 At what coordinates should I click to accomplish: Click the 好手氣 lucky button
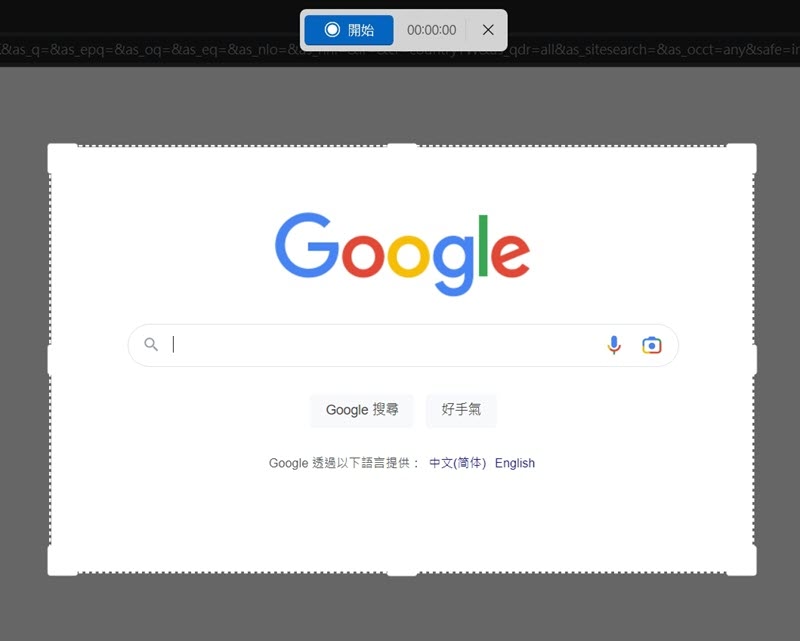coord(461,410)
